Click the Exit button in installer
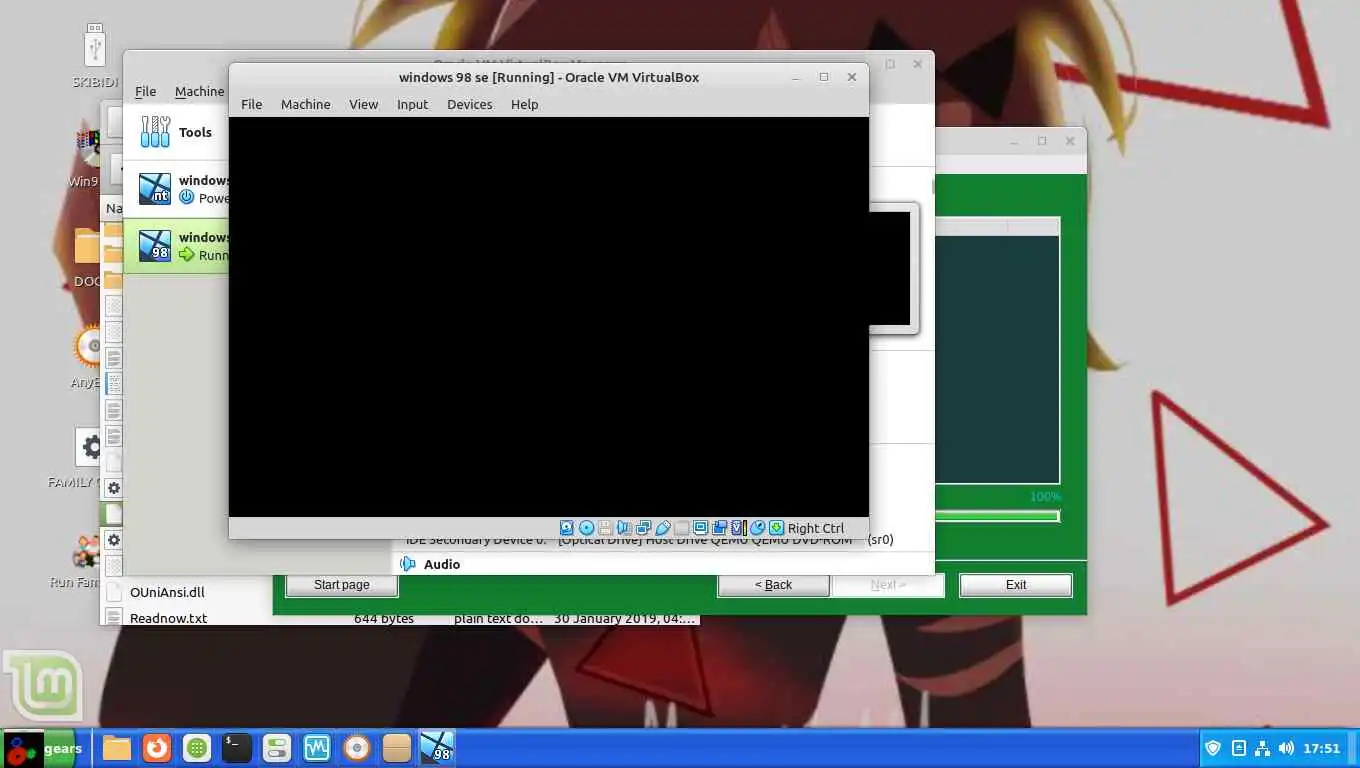Screen dimensions: 1360x768 [1016, 585]
